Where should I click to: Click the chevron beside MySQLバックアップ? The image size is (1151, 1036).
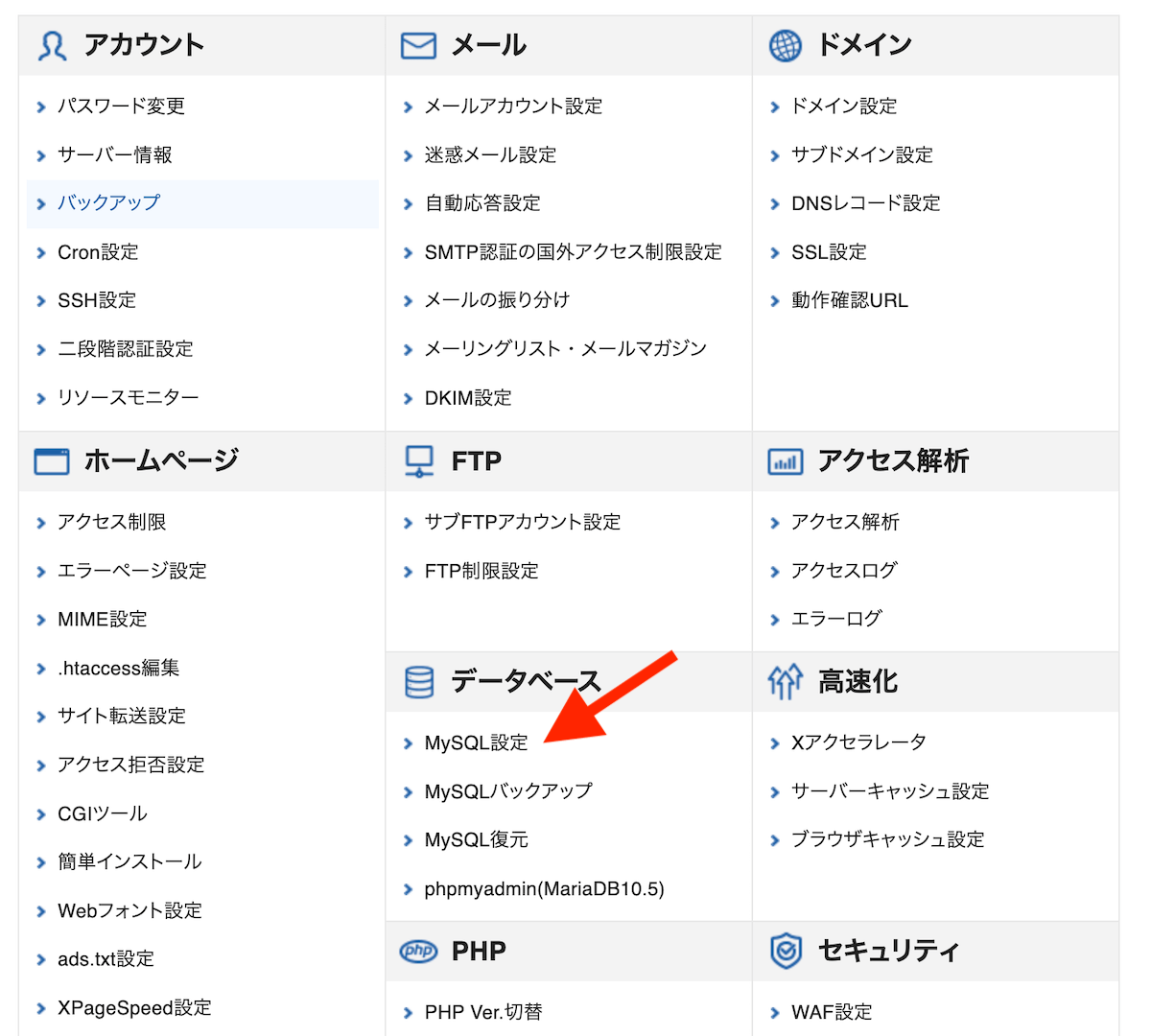[408, 791]
